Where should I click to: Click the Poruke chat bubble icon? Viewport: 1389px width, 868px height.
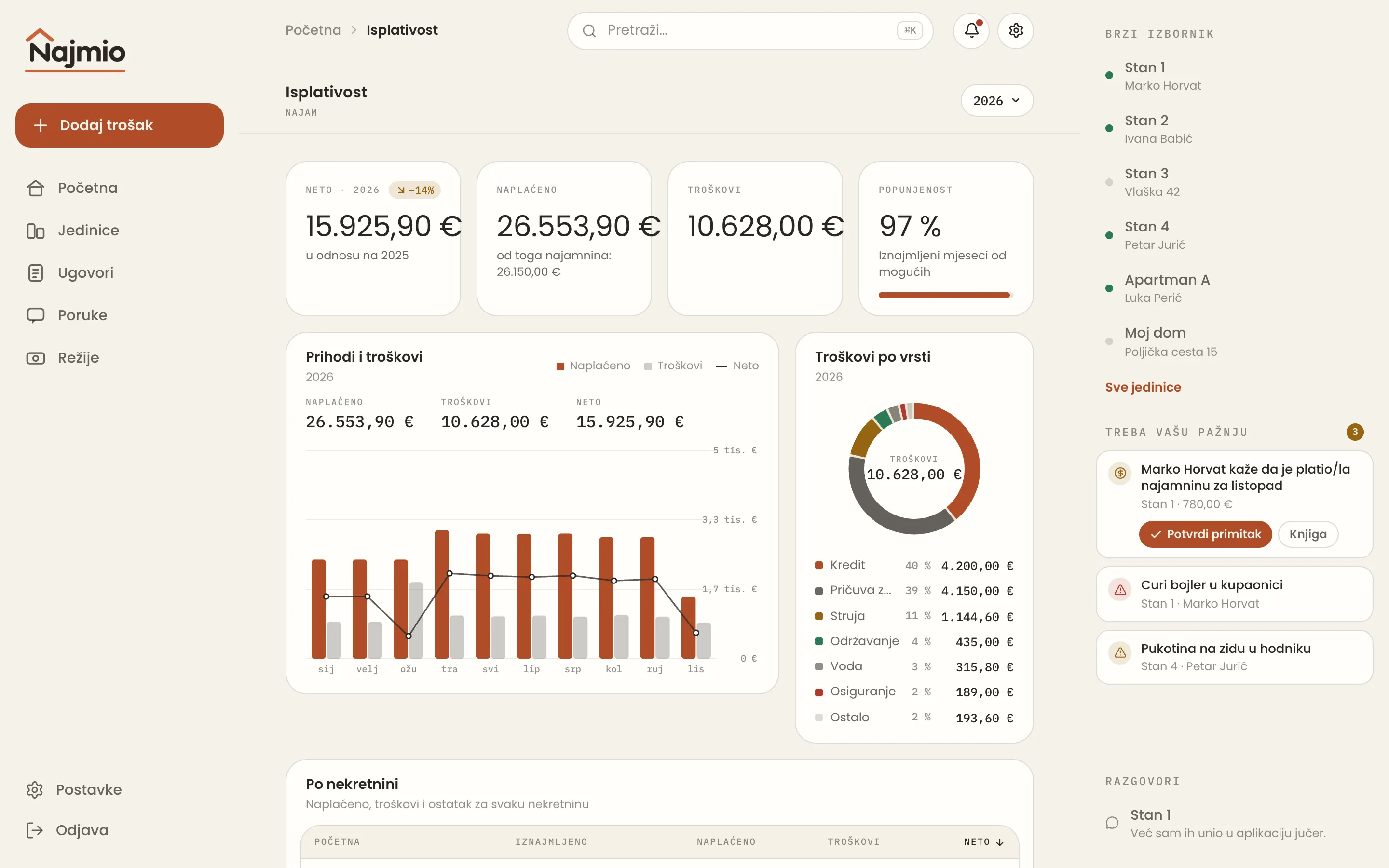(36, 315)
